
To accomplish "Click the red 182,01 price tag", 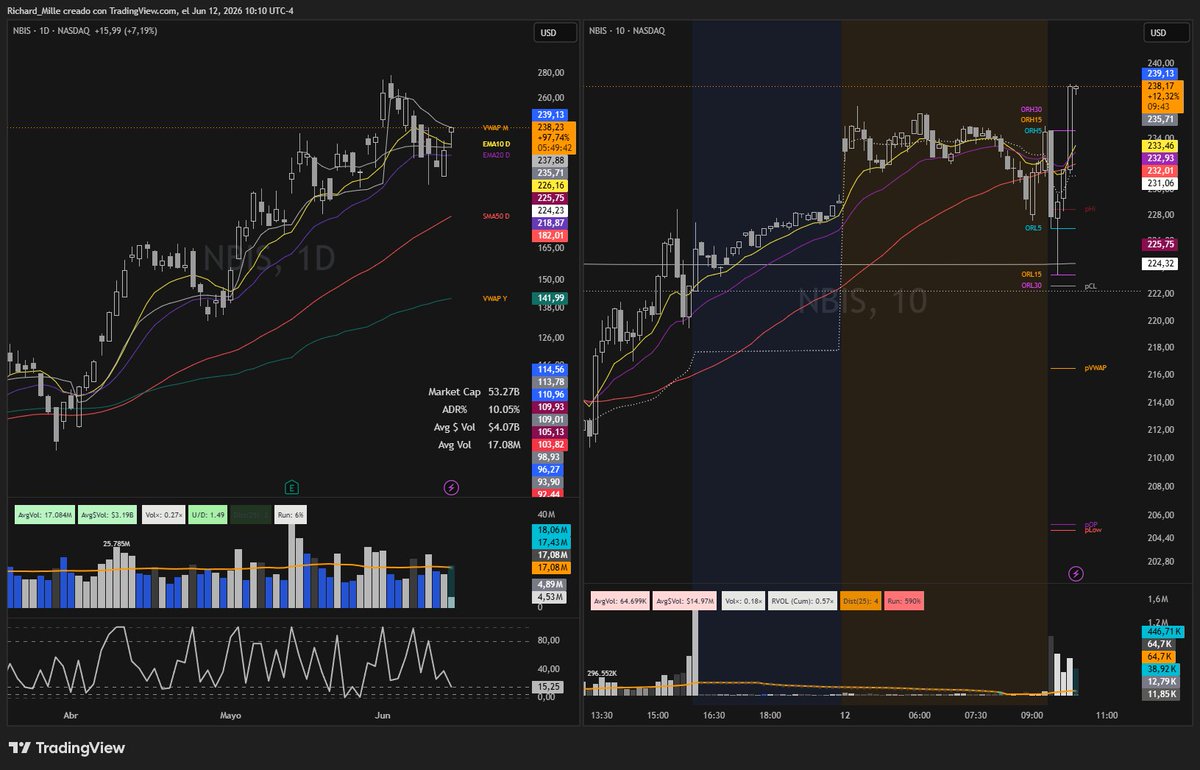I will click(x=551, y=235).
